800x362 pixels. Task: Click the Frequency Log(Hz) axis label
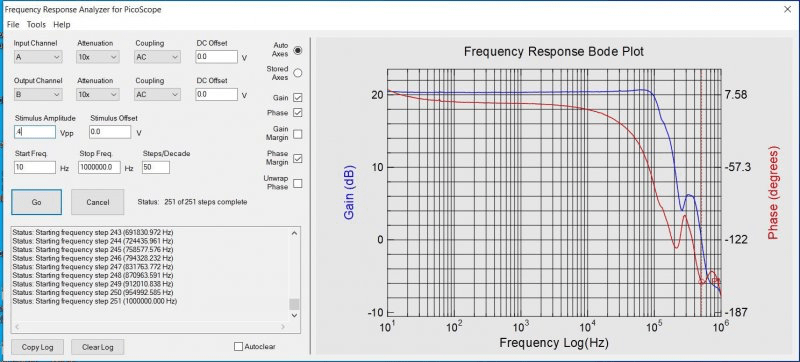click(x=554, y=342)
